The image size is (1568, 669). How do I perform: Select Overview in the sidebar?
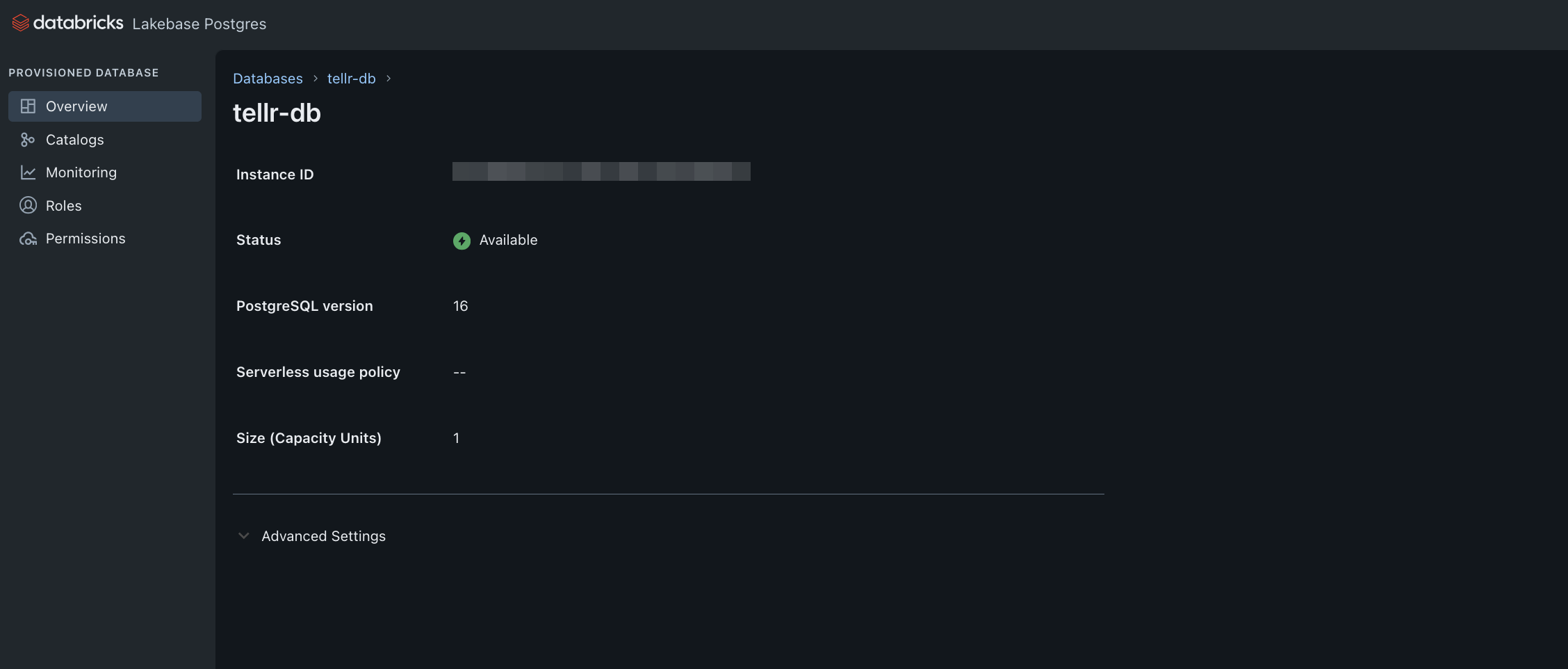(x=76, y=106)
